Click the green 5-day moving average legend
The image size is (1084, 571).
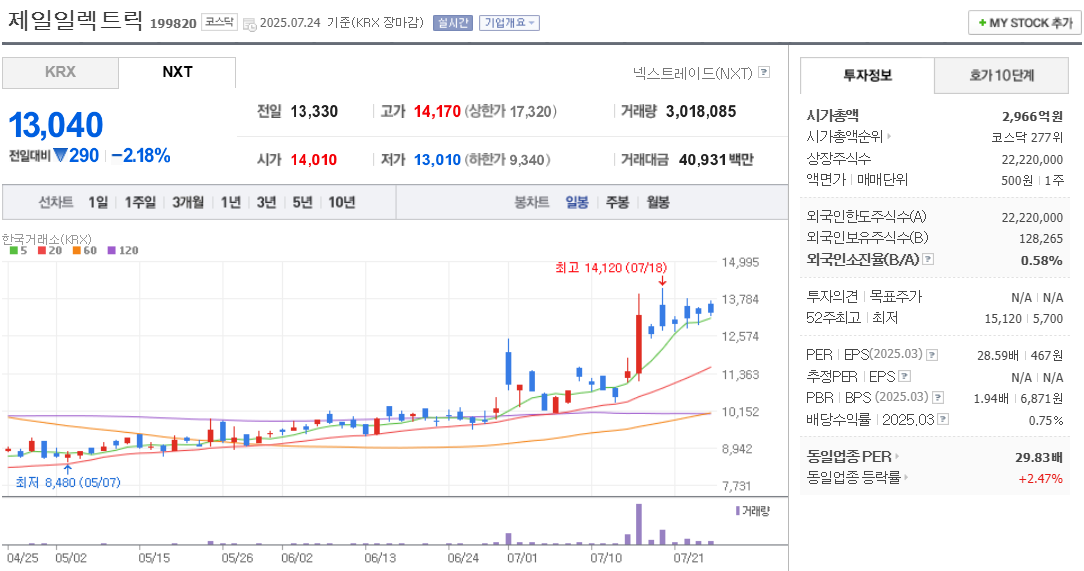19,250
